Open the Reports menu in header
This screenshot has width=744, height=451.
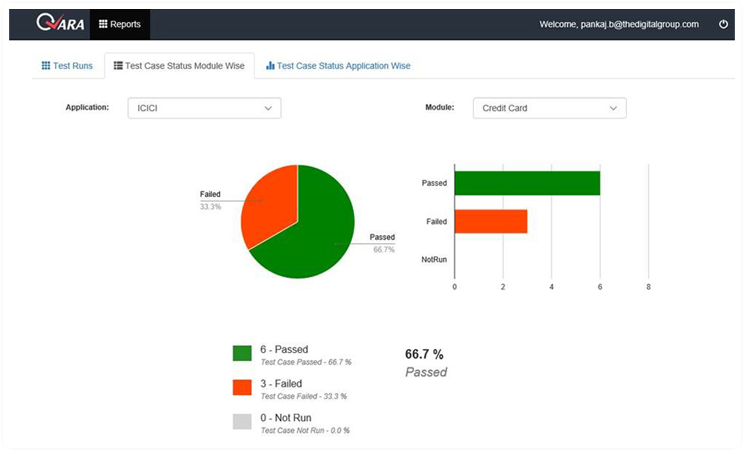pos(120,24)
